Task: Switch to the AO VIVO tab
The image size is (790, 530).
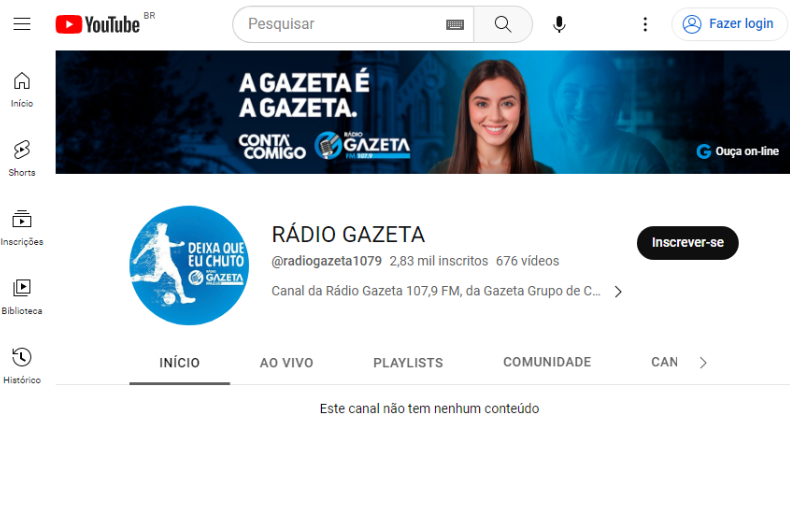Action: (286, 363)
